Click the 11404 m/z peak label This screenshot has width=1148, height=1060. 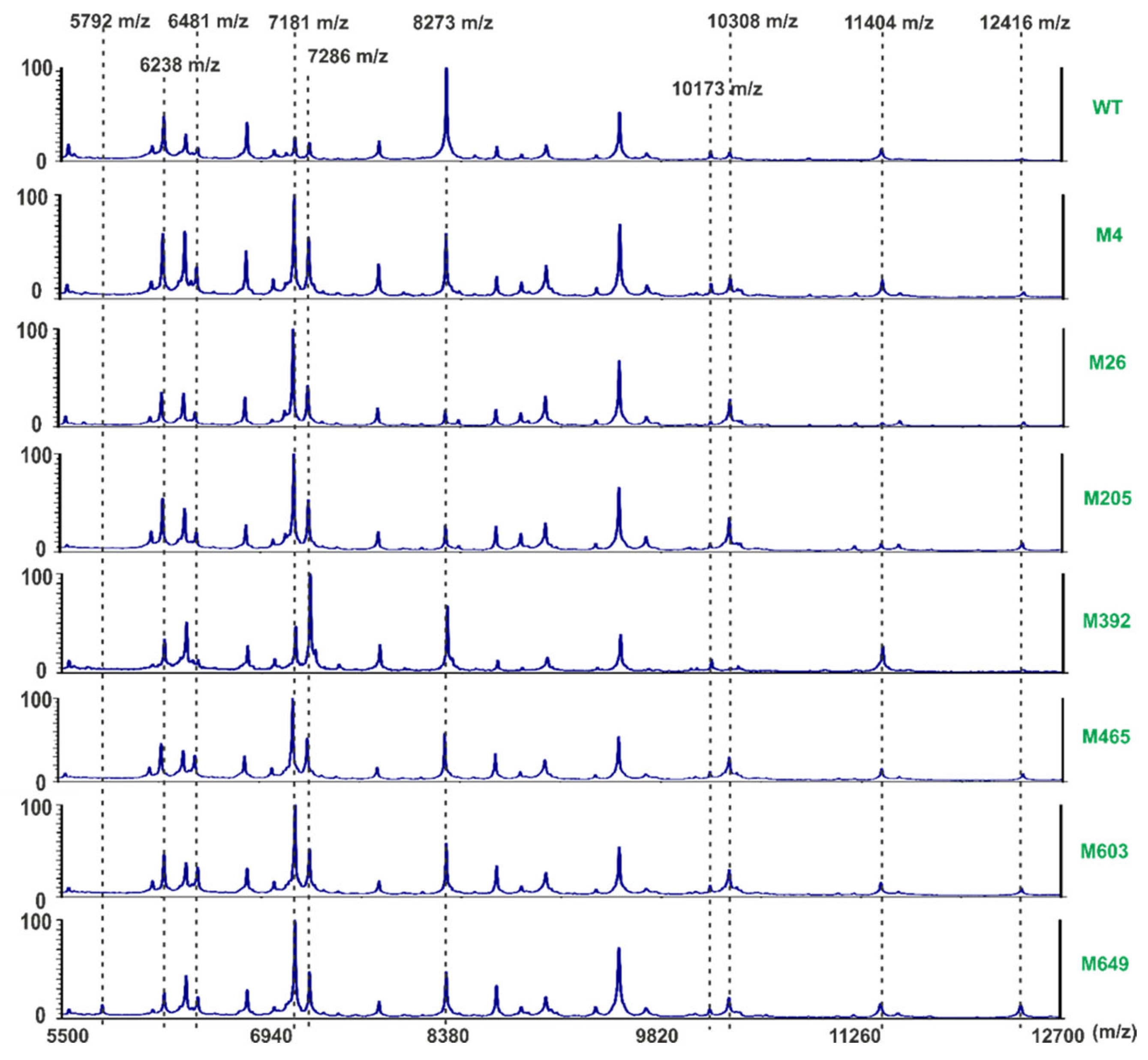pos(889,23)
